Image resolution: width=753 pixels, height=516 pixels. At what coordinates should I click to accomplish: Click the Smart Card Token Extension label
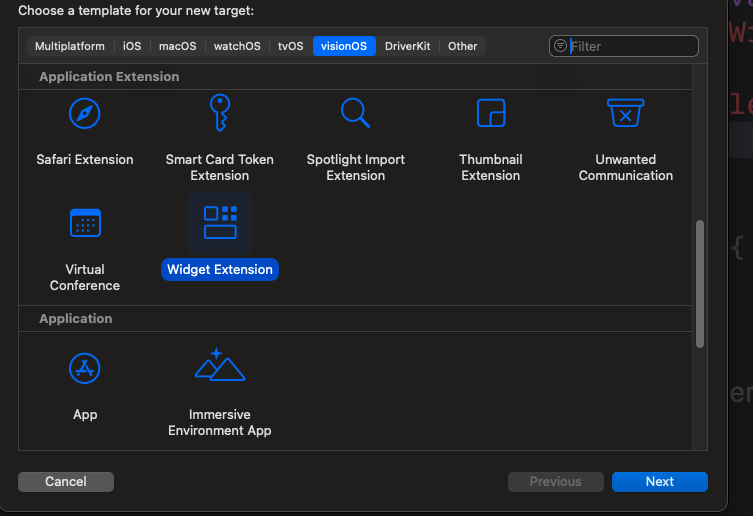[220, 167]
